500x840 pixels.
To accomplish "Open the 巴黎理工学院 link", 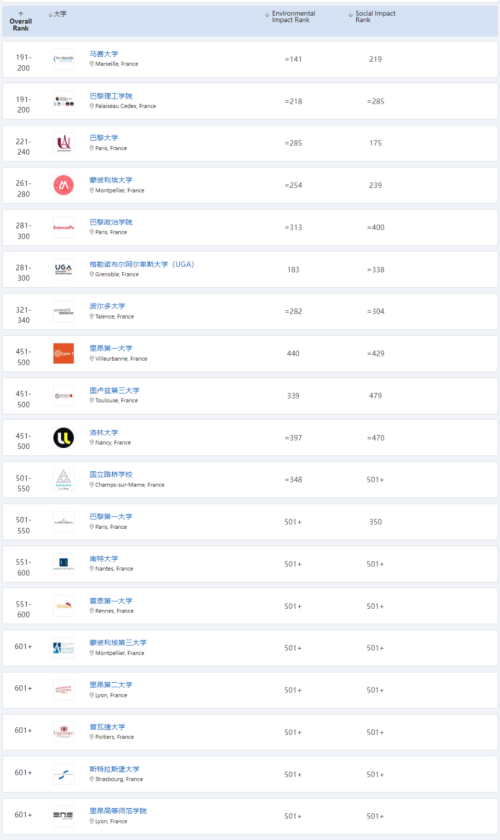I will [110, 96].
